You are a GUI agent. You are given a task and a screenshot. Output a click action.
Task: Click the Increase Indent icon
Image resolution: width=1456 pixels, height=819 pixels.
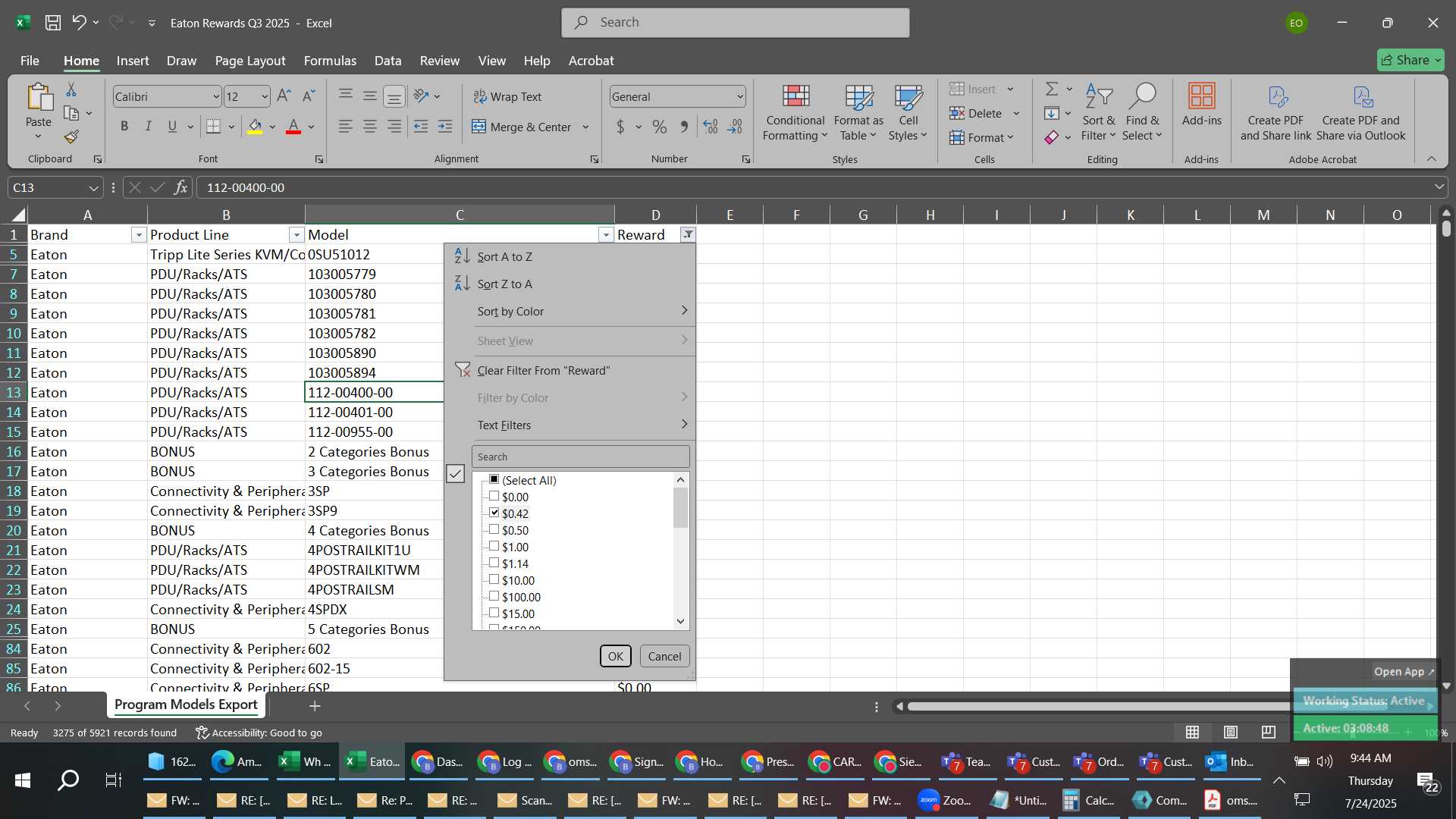[445, 127]
